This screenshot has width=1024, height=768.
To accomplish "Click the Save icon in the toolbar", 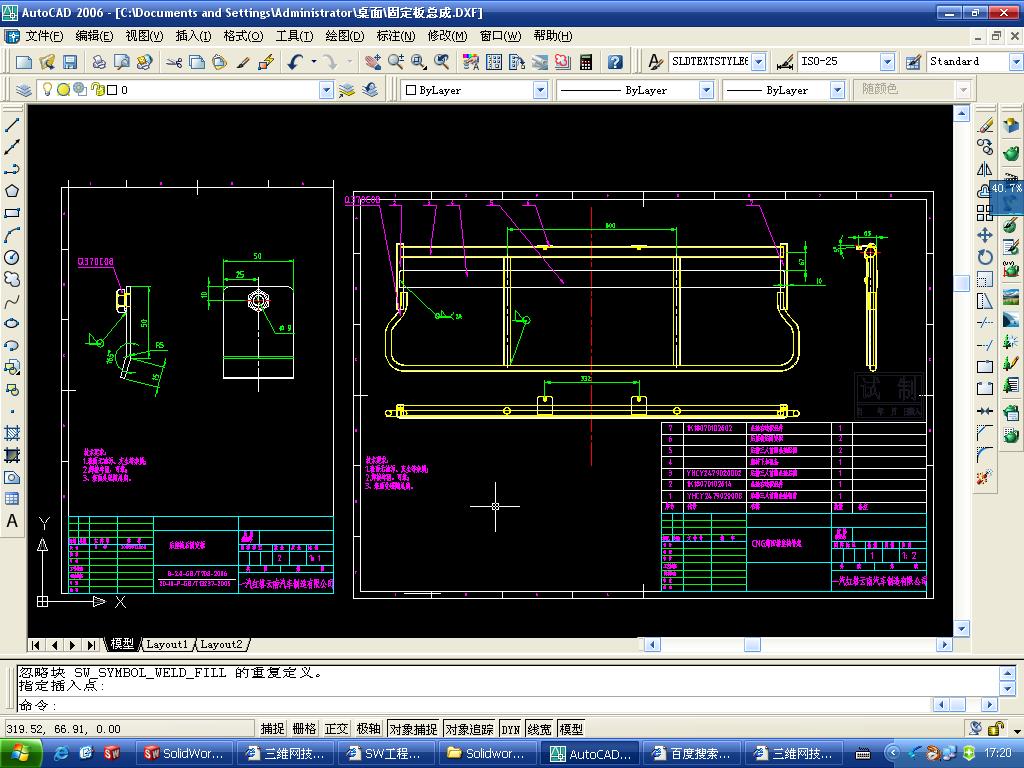I will (70, 62).
